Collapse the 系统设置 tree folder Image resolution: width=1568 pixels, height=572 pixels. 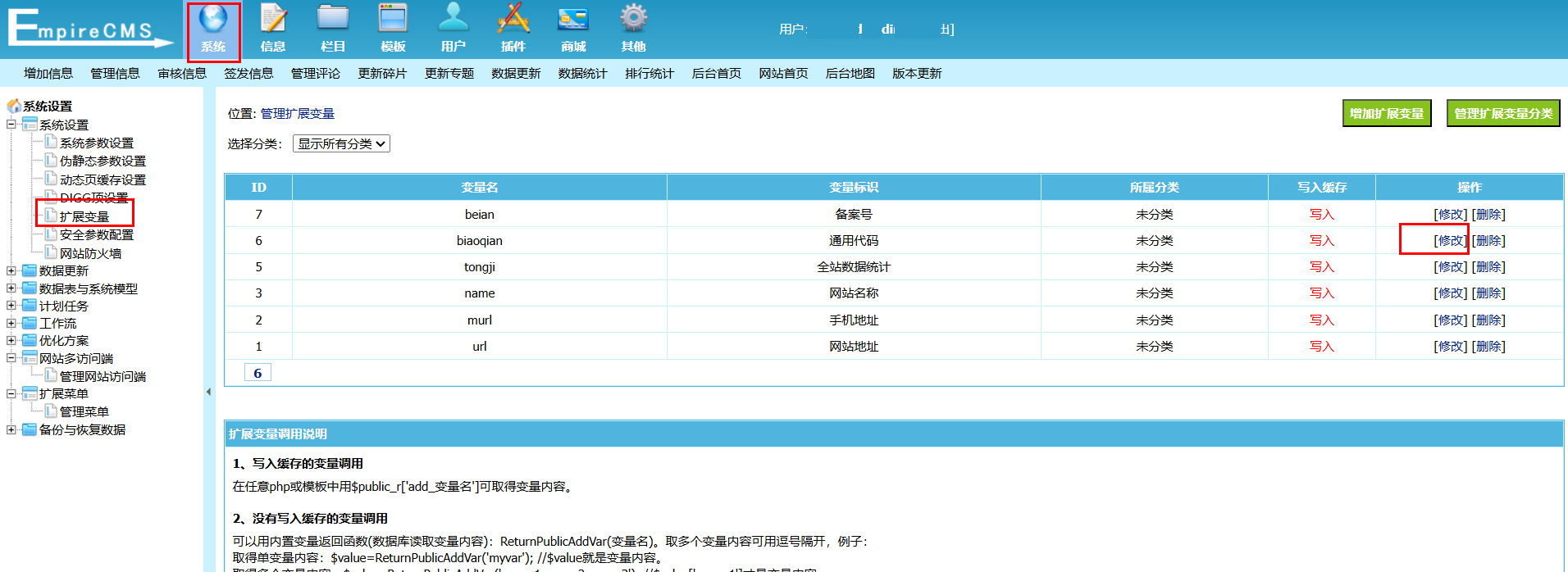[x=11, y=125]
